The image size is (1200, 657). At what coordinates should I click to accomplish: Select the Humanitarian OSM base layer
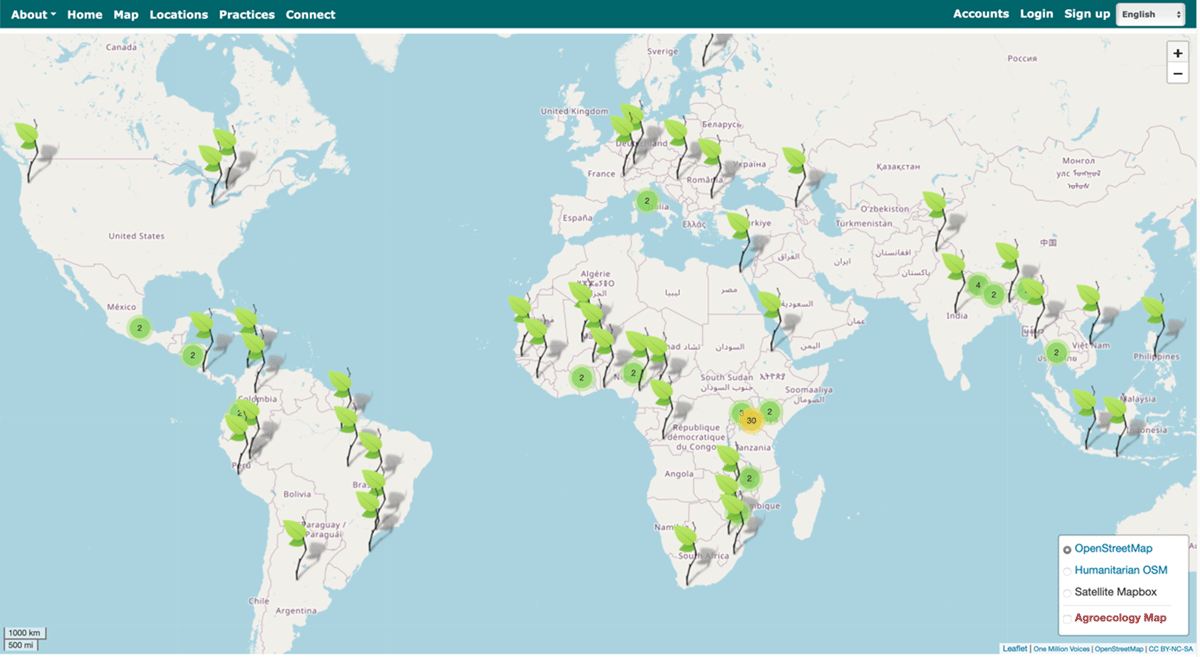coord(1067,570)
